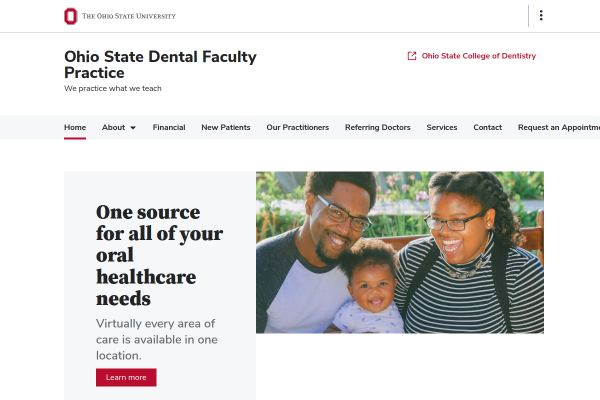Click the external link icon beside College of Dentistry

click(412, 56)
